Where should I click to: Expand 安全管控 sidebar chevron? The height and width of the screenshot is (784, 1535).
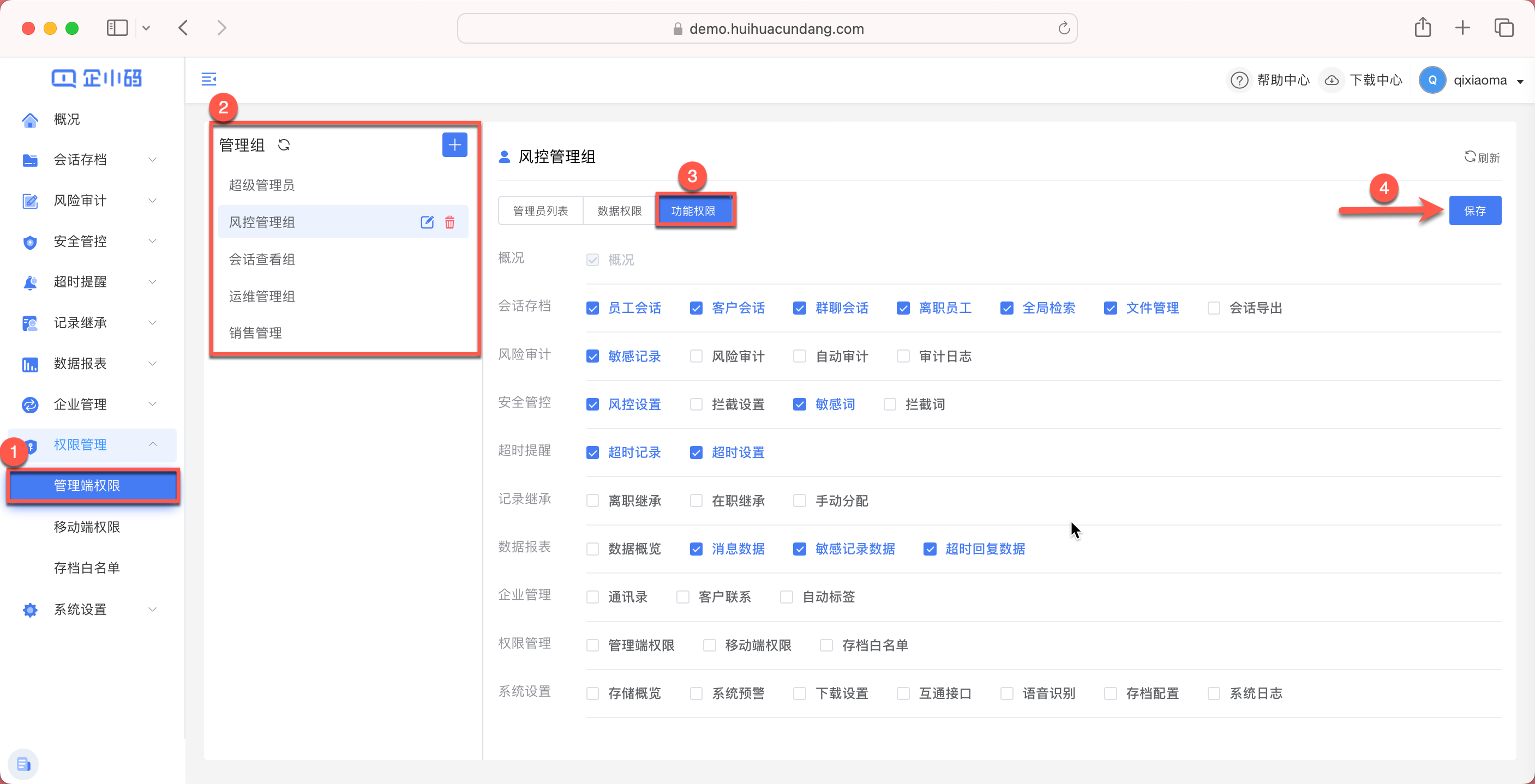point(153,242)
